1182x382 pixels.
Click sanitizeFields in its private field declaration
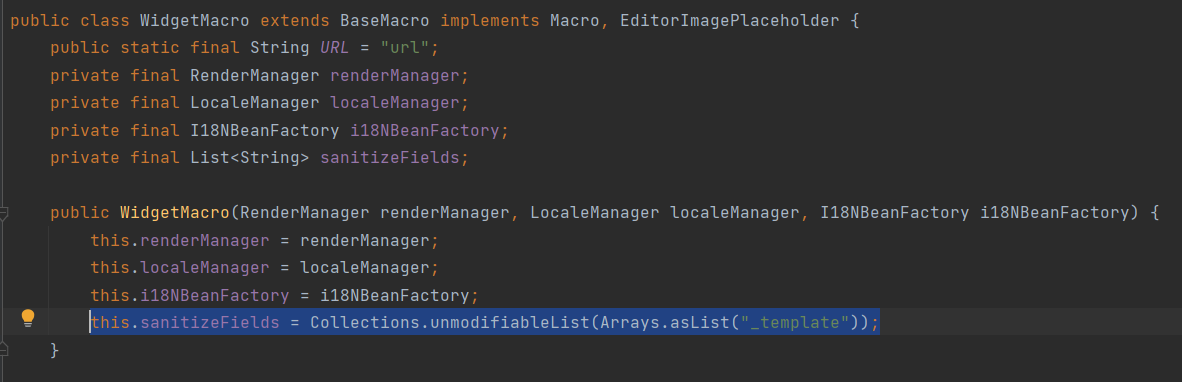[390, 157]
